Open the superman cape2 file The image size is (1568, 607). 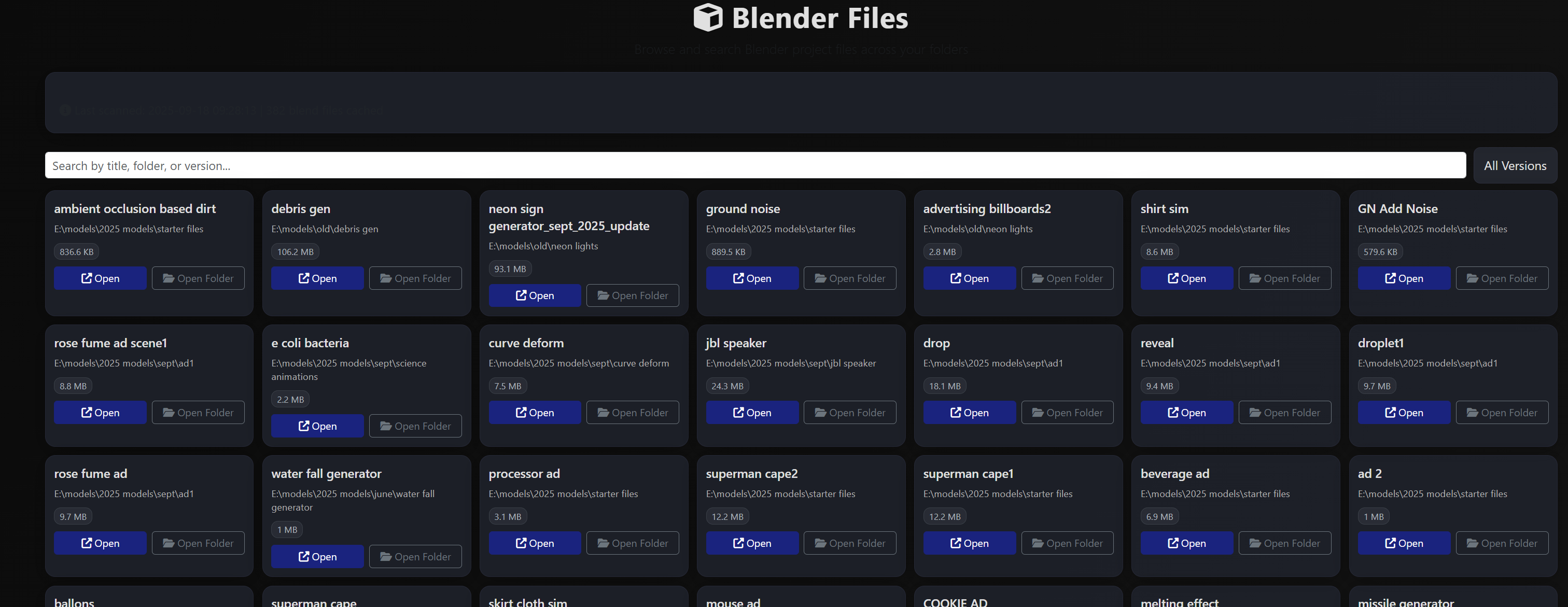pyautogui.click(x=752, y=543)
